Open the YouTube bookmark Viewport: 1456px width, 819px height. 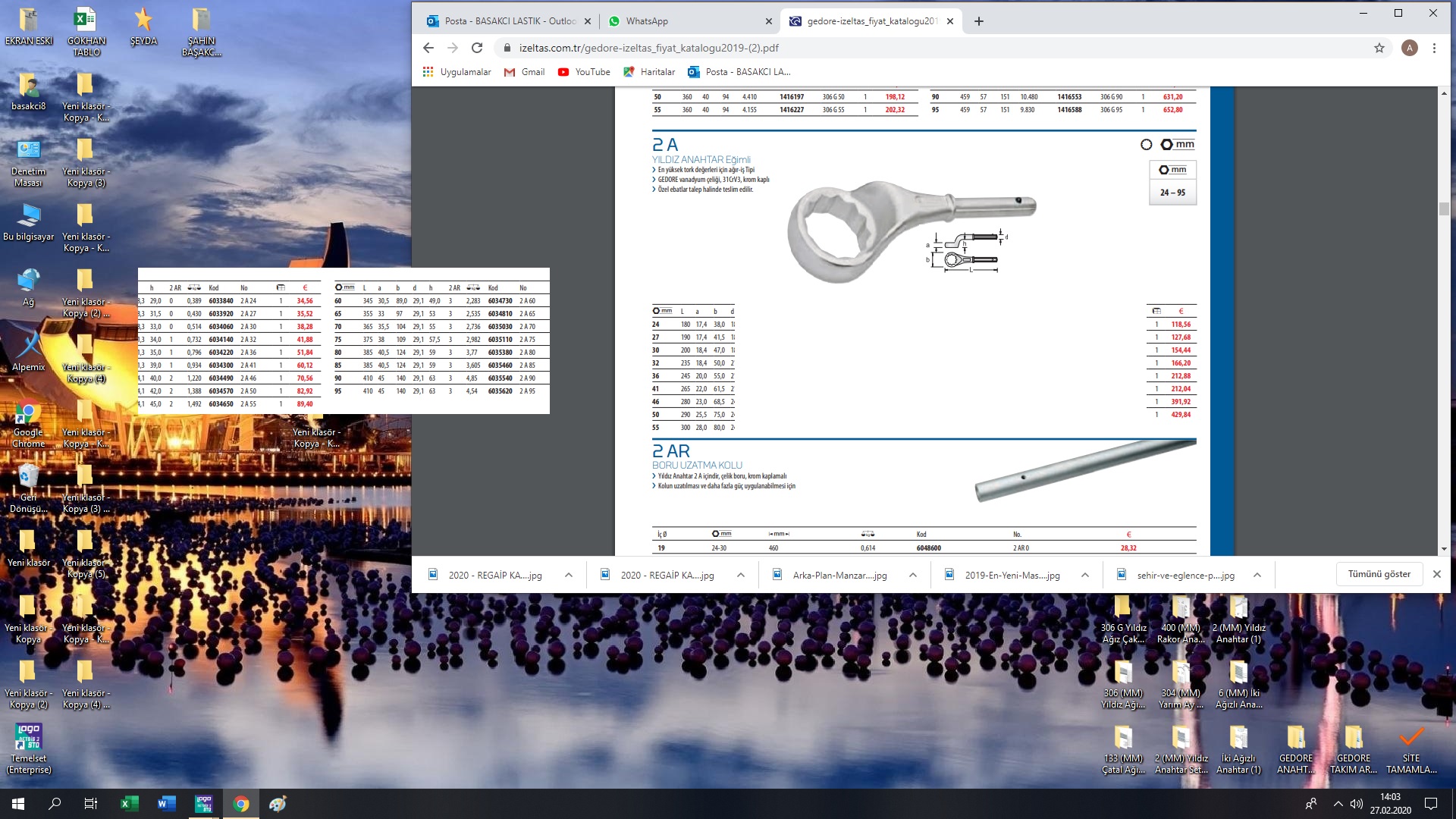(584, 72)
